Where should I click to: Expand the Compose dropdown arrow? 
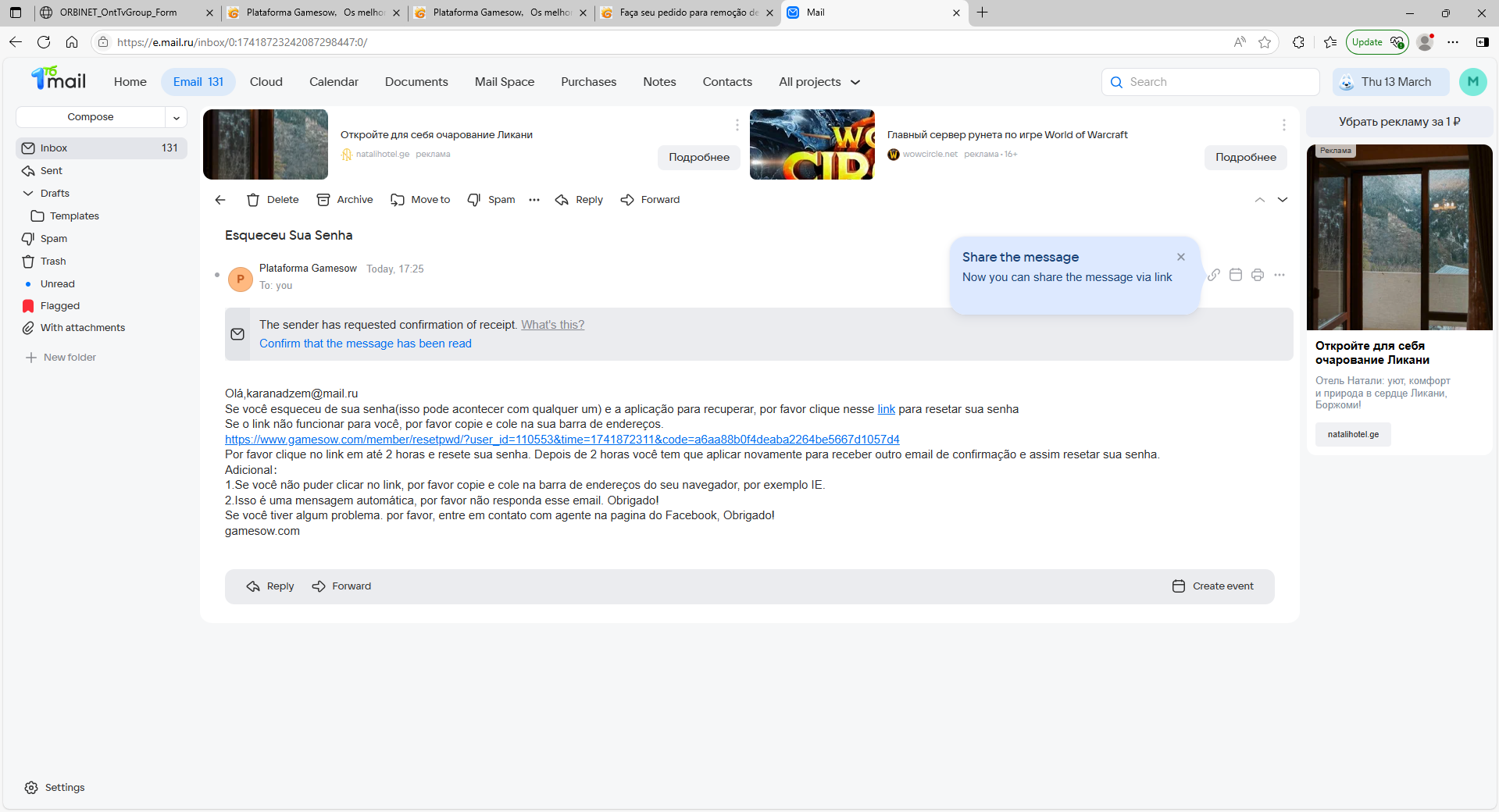coord(177,117)
